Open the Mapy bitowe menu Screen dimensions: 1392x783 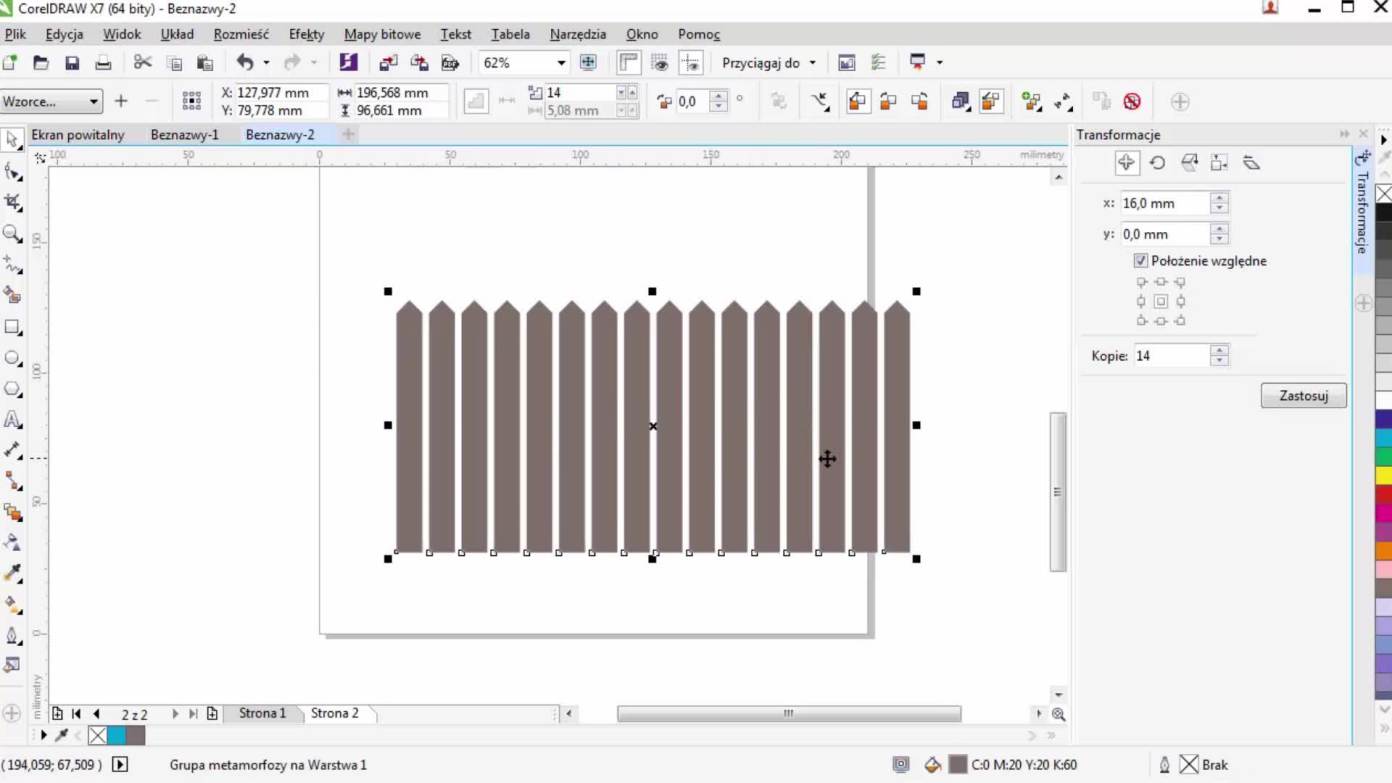[382, 34]
